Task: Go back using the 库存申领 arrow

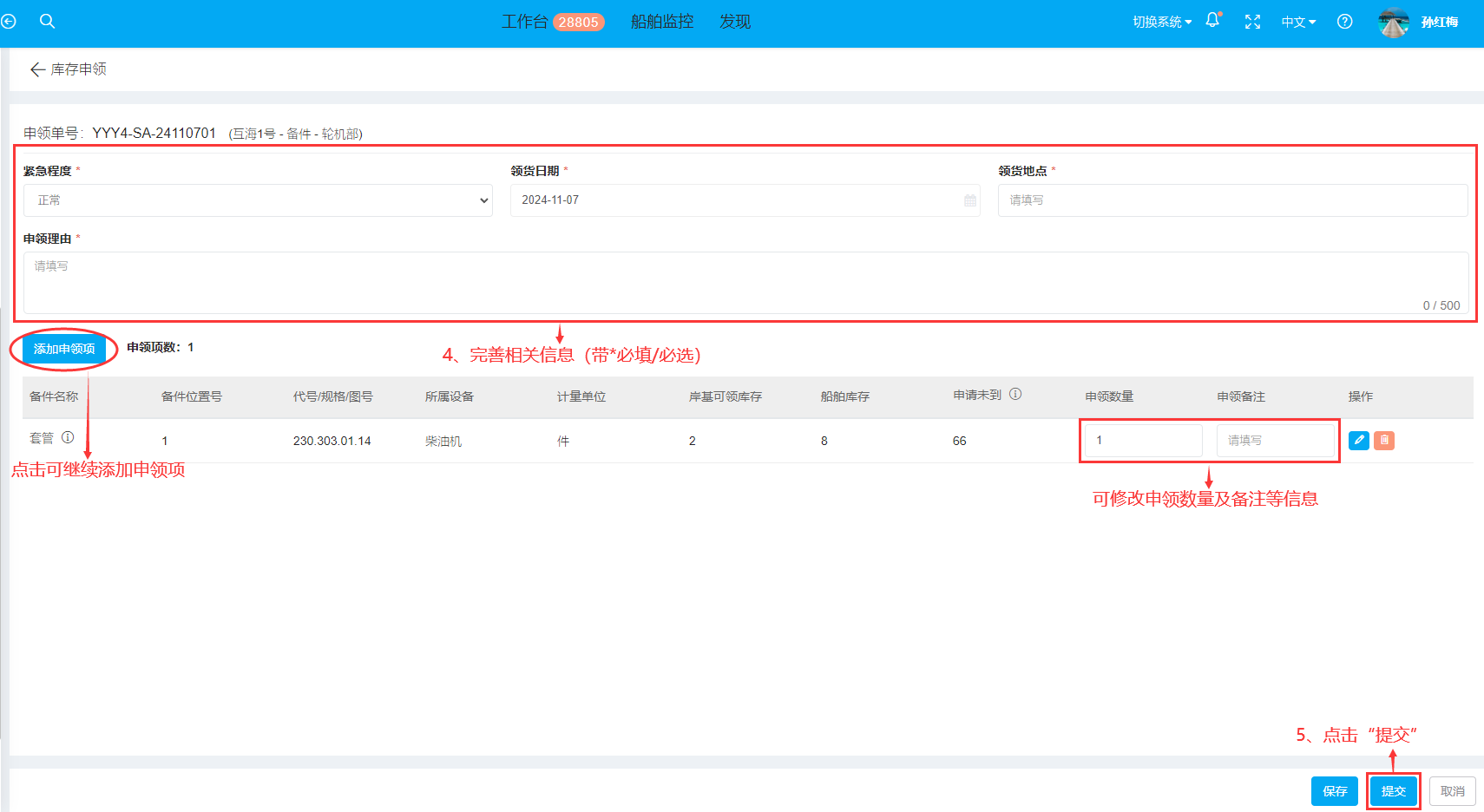Action: click(37, 69)
